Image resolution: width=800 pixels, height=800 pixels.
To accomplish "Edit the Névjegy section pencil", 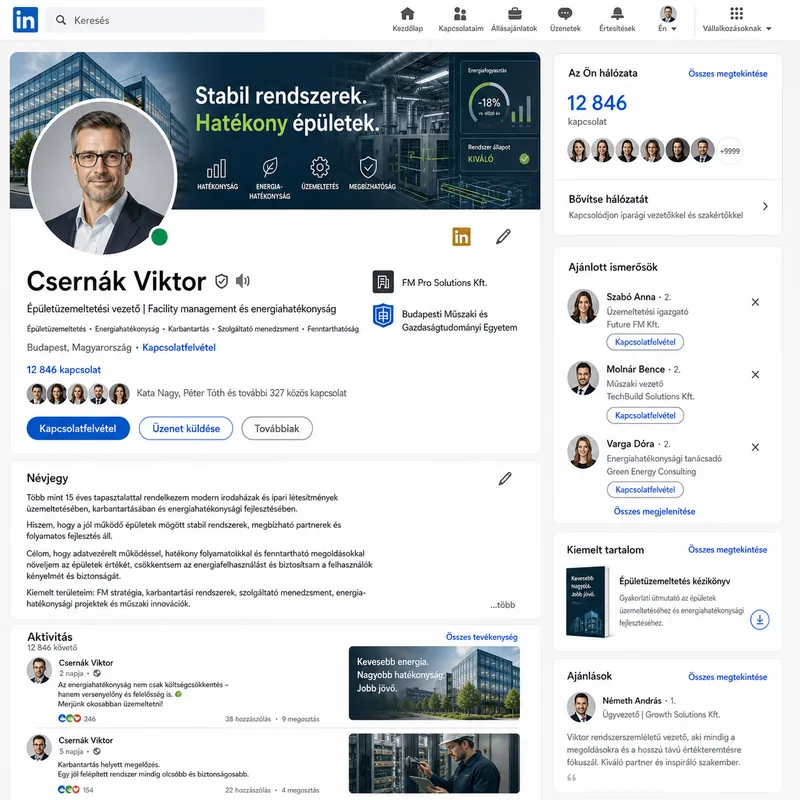I will (505, 479).
